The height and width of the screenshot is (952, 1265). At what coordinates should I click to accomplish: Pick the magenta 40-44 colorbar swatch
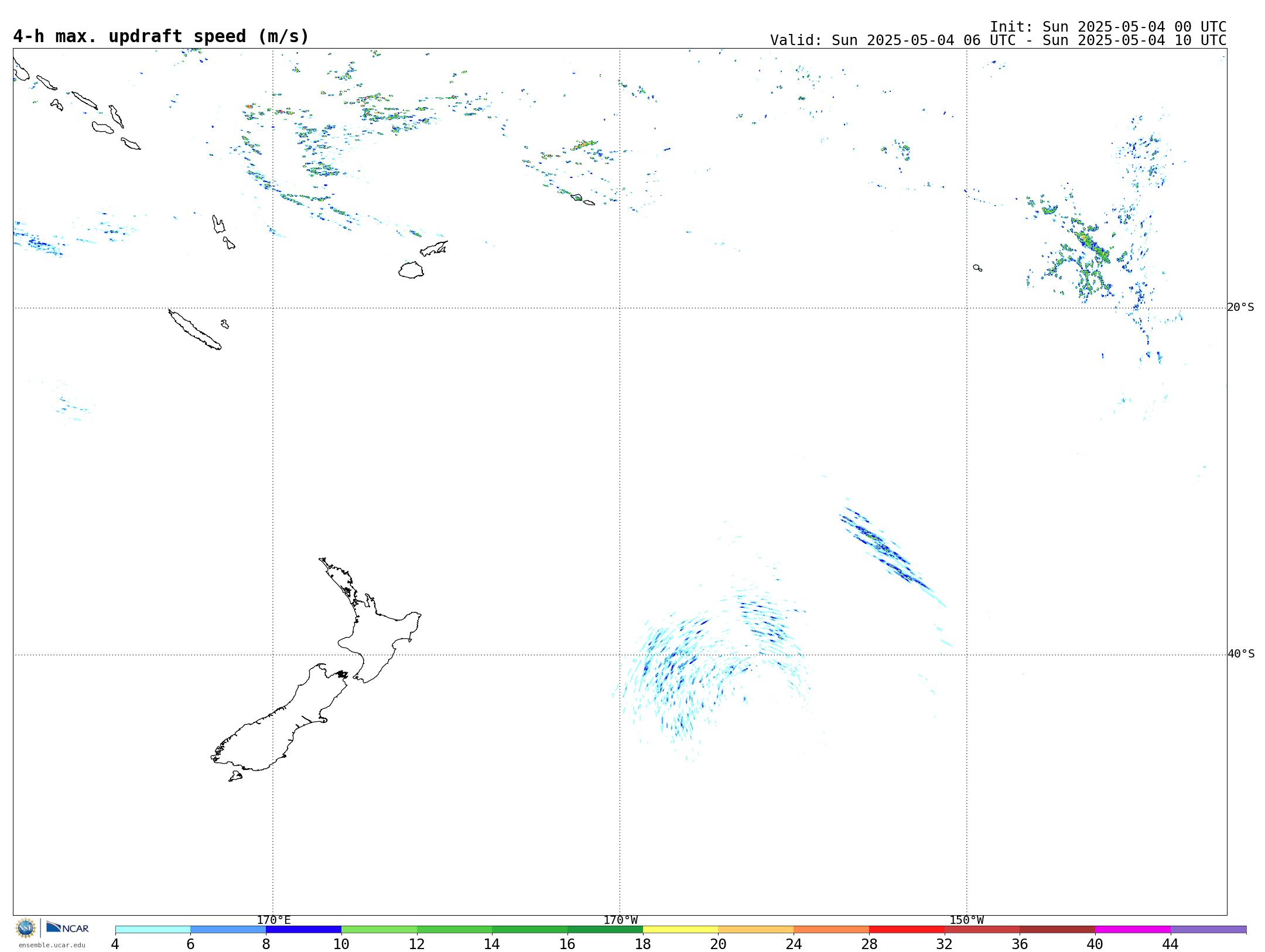pyautogui.click(x=1133, y=930)
